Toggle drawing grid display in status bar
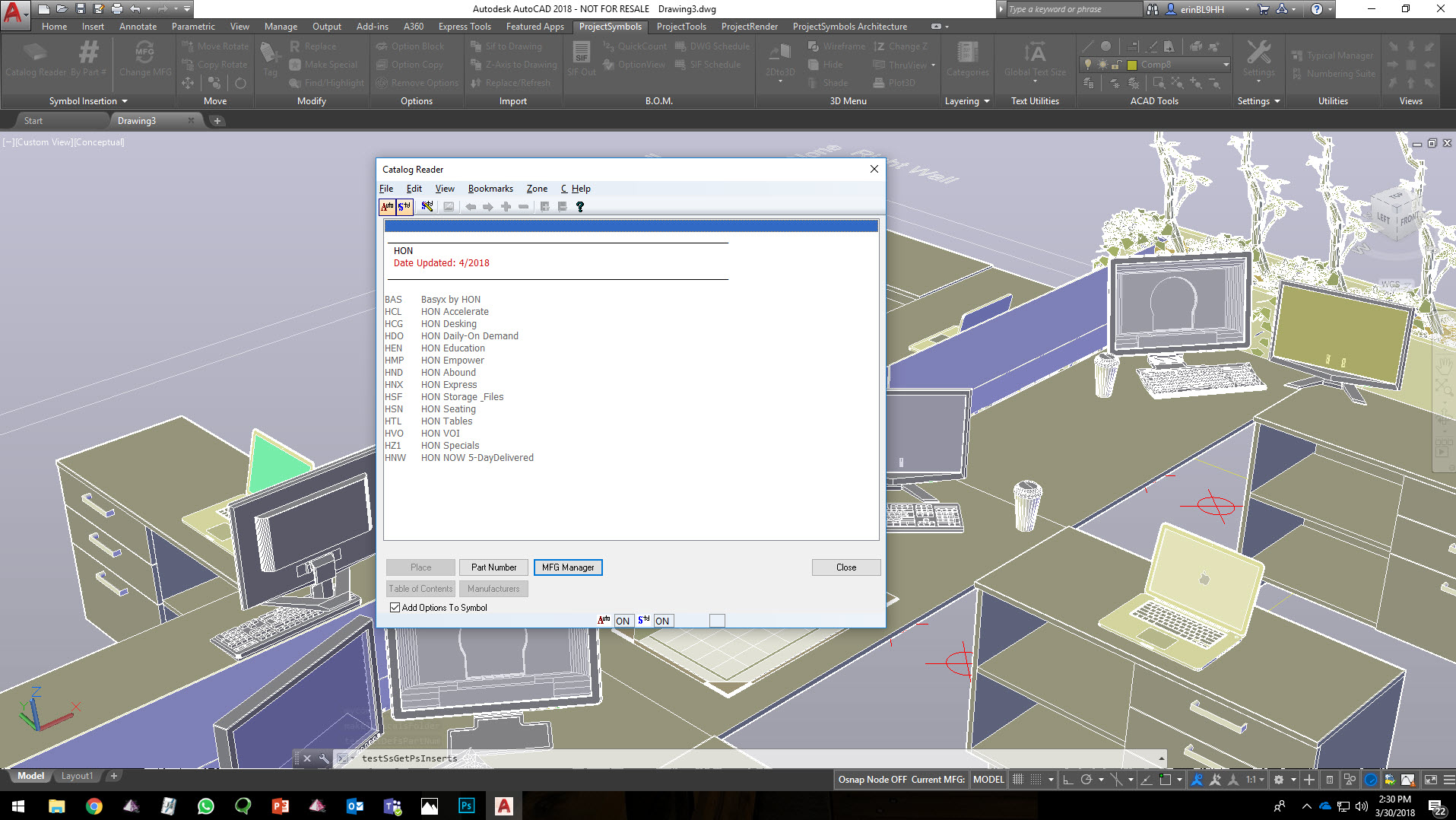Image resolution: width=1456 pixels, height=820 pixels. coord(1018,780)
